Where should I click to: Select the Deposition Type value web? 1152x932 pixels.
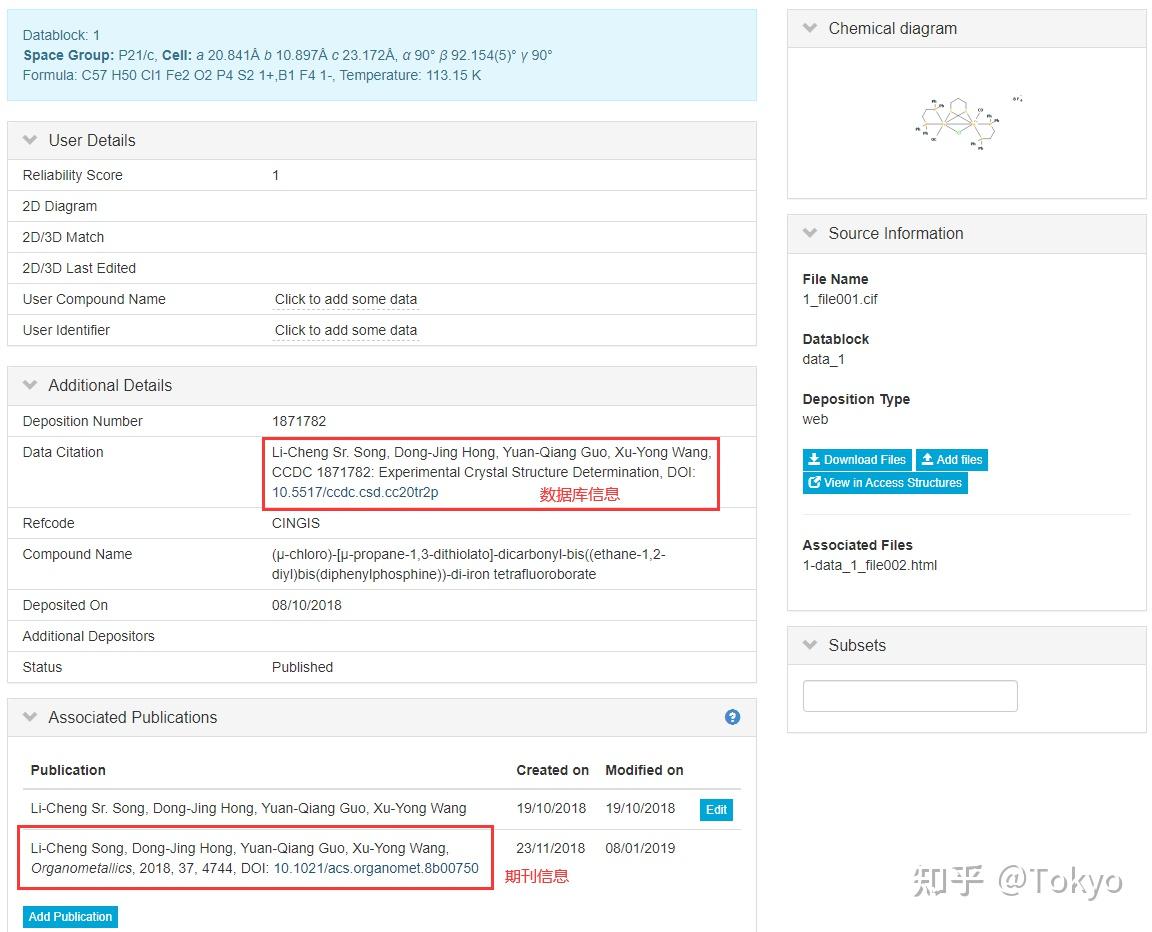pos(816,419)
